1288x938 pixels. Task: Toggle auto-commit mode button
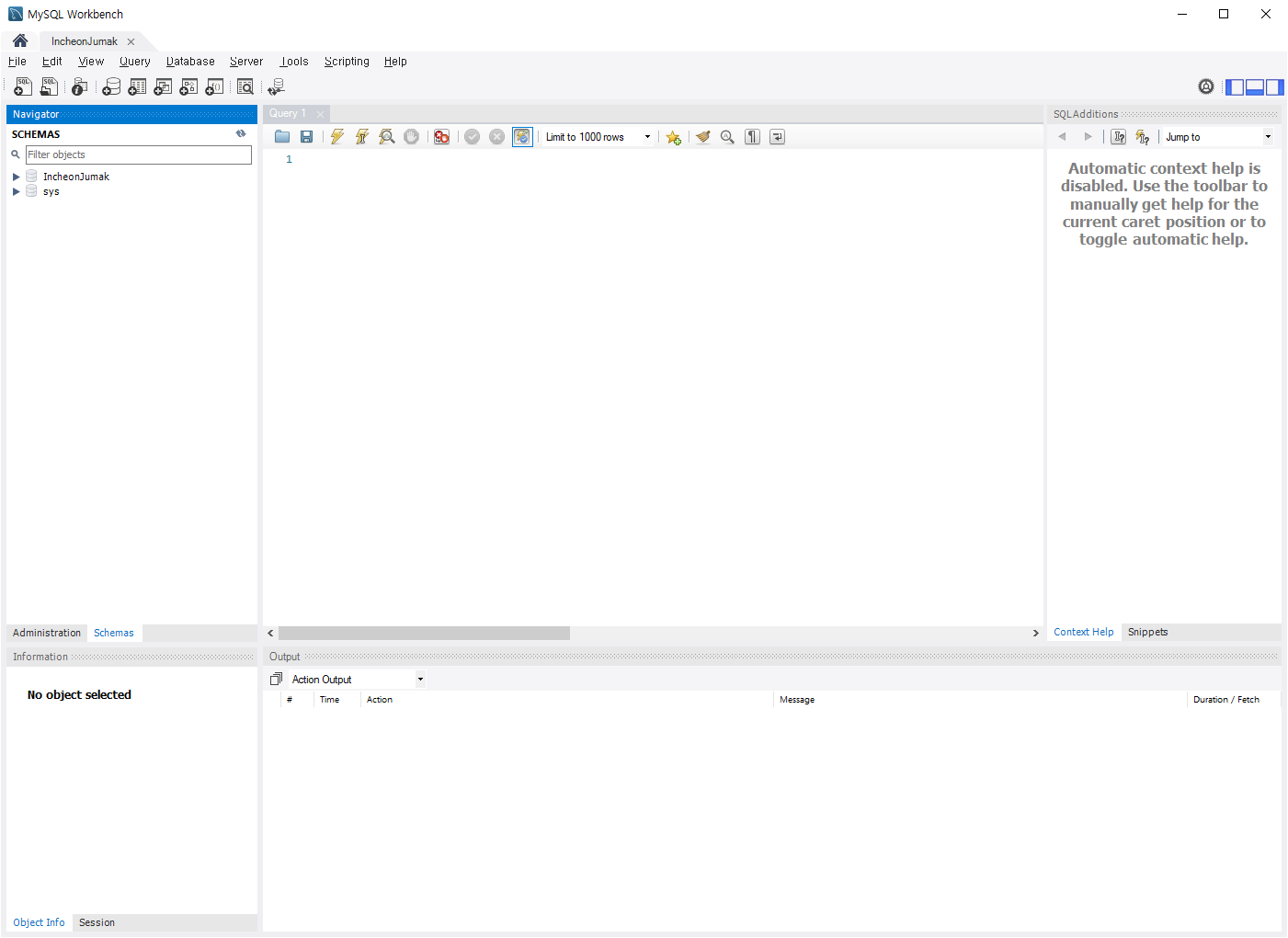click(x=522, y=137)
